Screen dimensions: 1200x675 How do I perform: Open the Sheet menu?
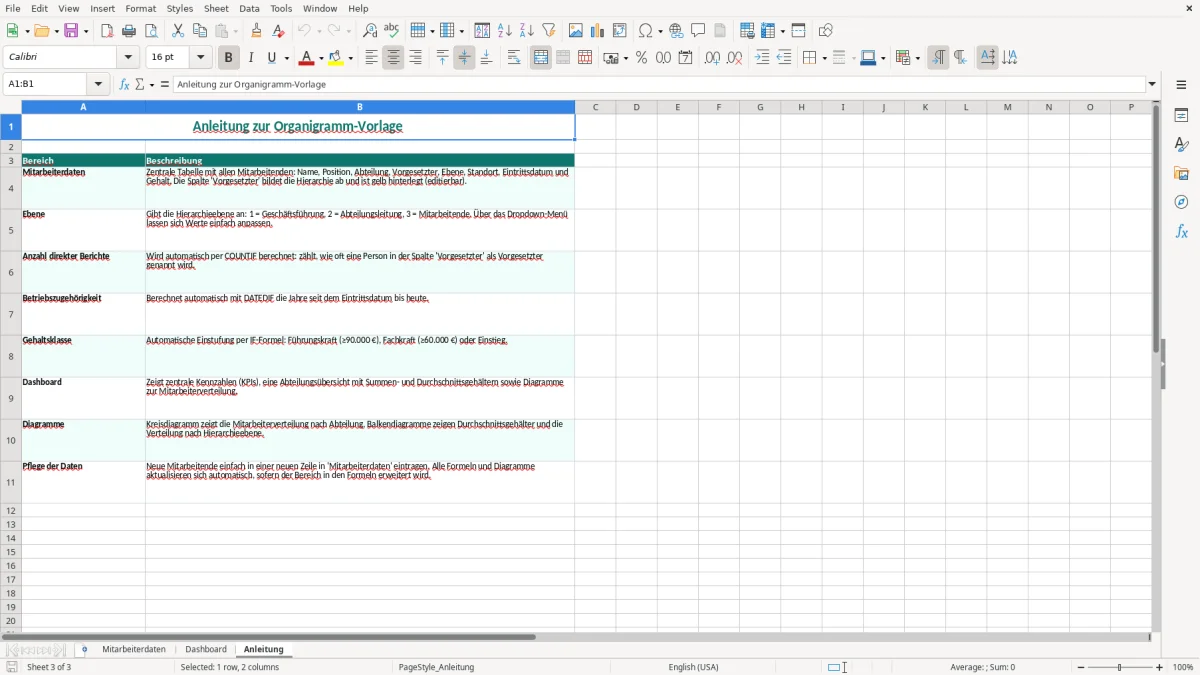(216, 8)
